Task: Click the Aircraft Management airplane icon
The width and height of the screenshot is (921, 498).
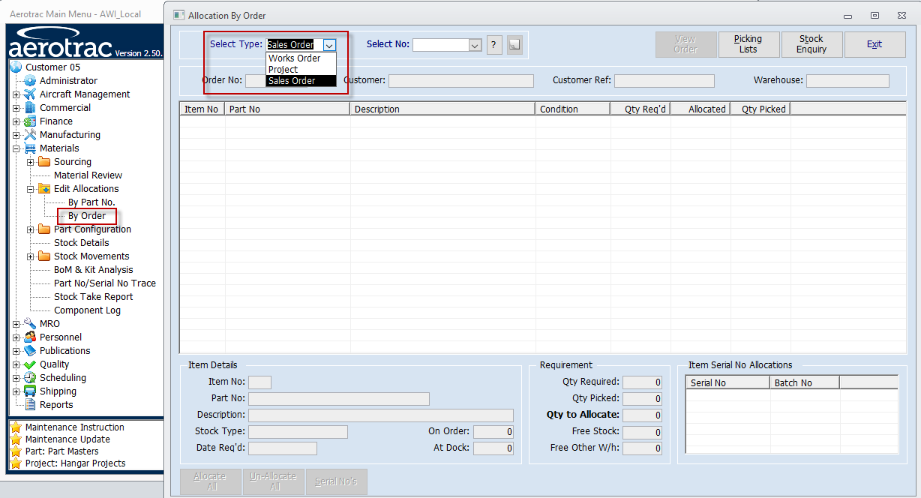Action: click(x=30, y=94)
